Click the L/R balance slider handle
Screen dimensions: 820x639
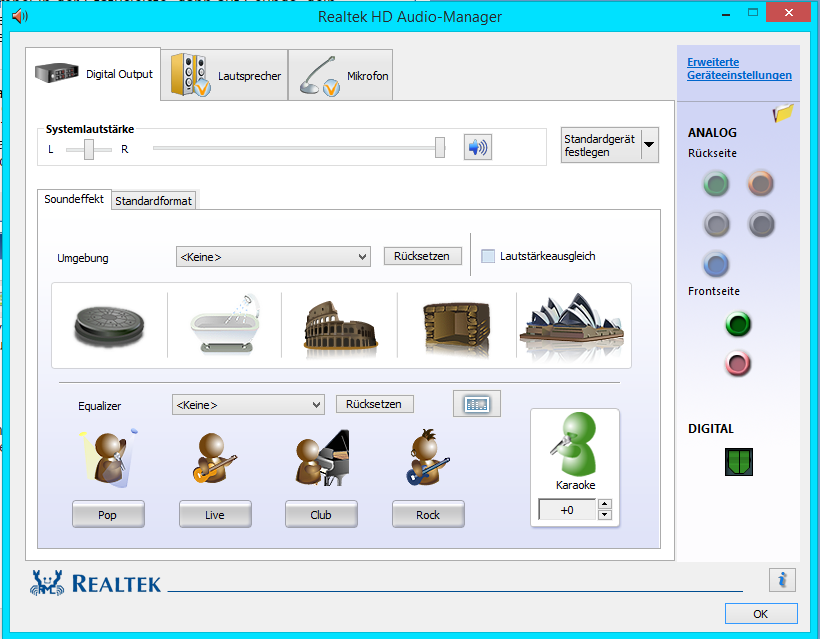click(x=89, y=149)
